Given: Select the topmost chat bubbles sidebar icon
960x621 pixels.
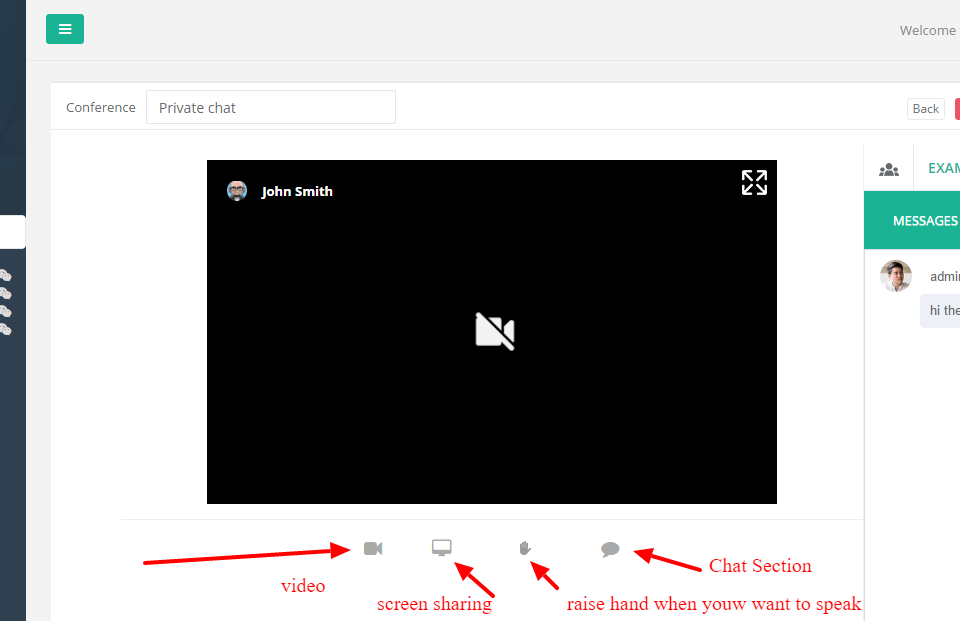Looking at the screenshot, I should [5, 275].
